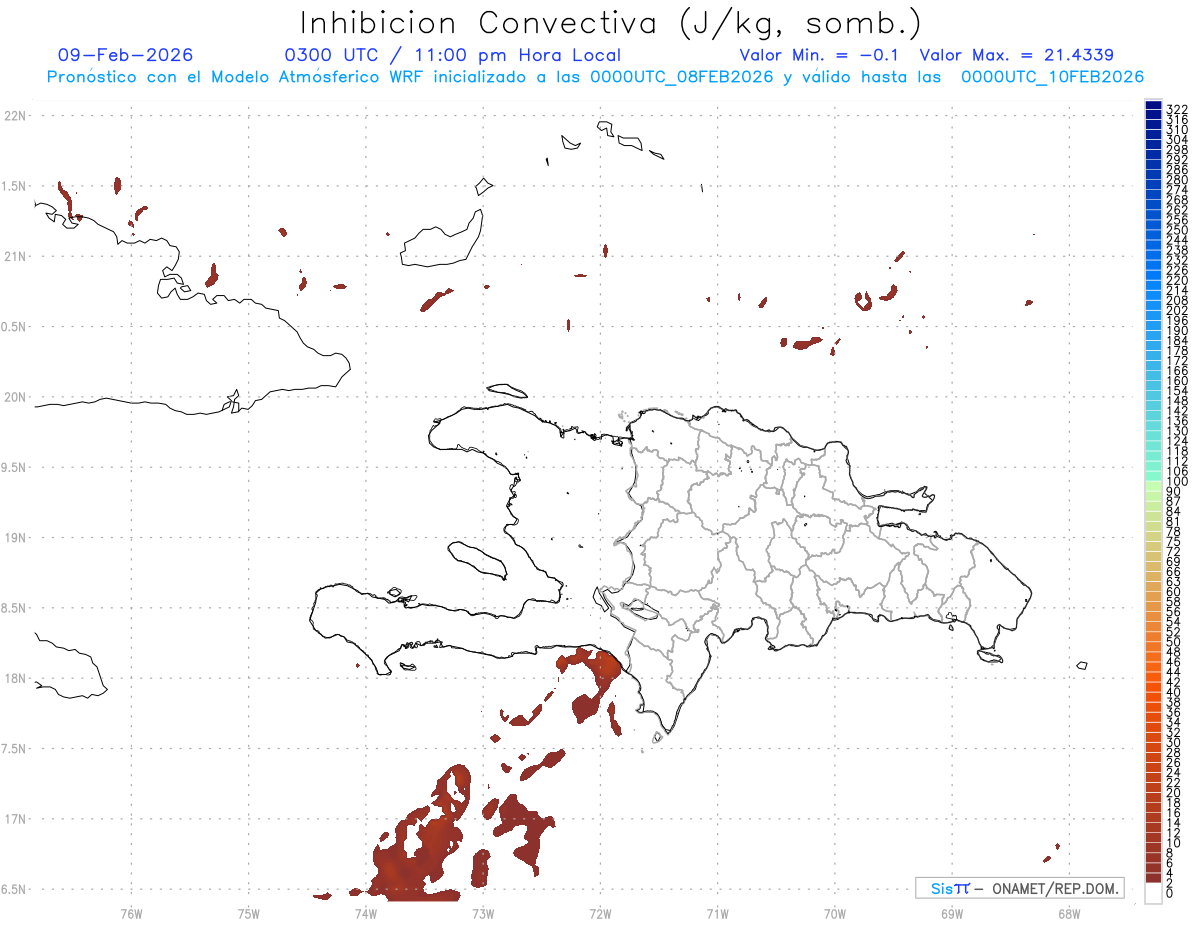
Task: Click the "68W" longitude label
Action: (1068, 912)
